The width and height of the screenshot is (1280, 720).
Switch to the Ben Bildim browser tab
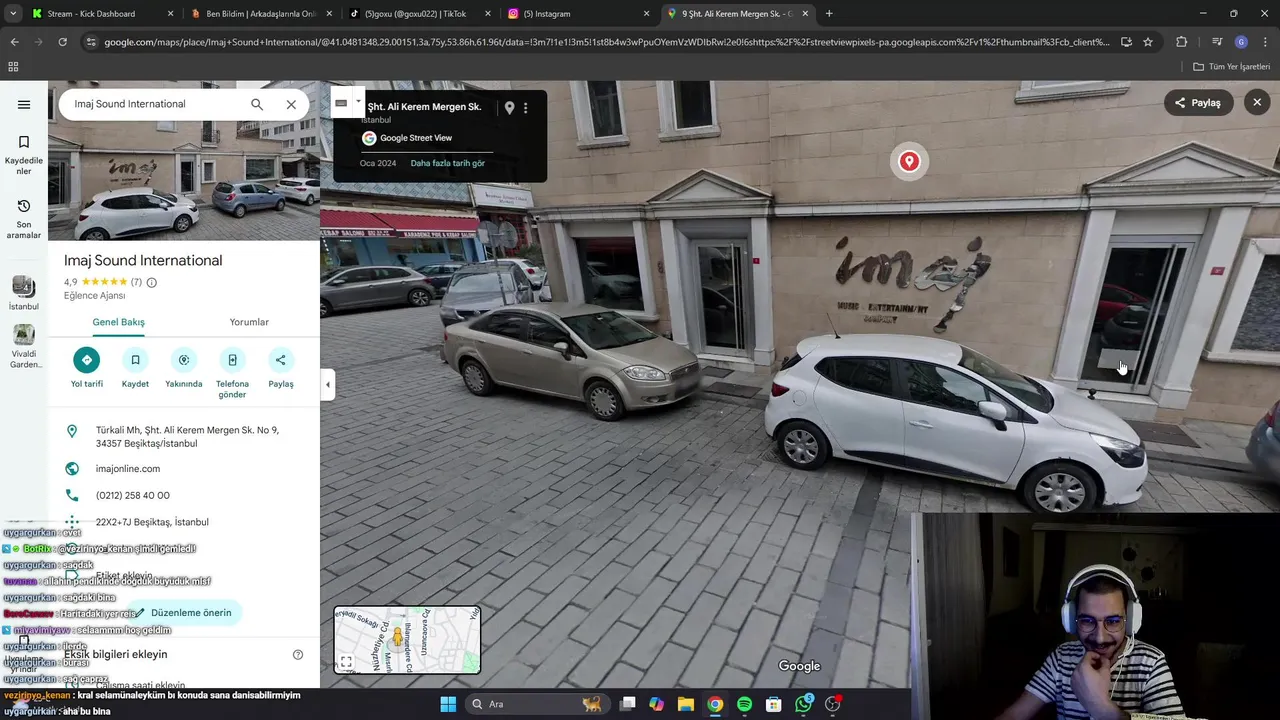(x=260, y=14)
